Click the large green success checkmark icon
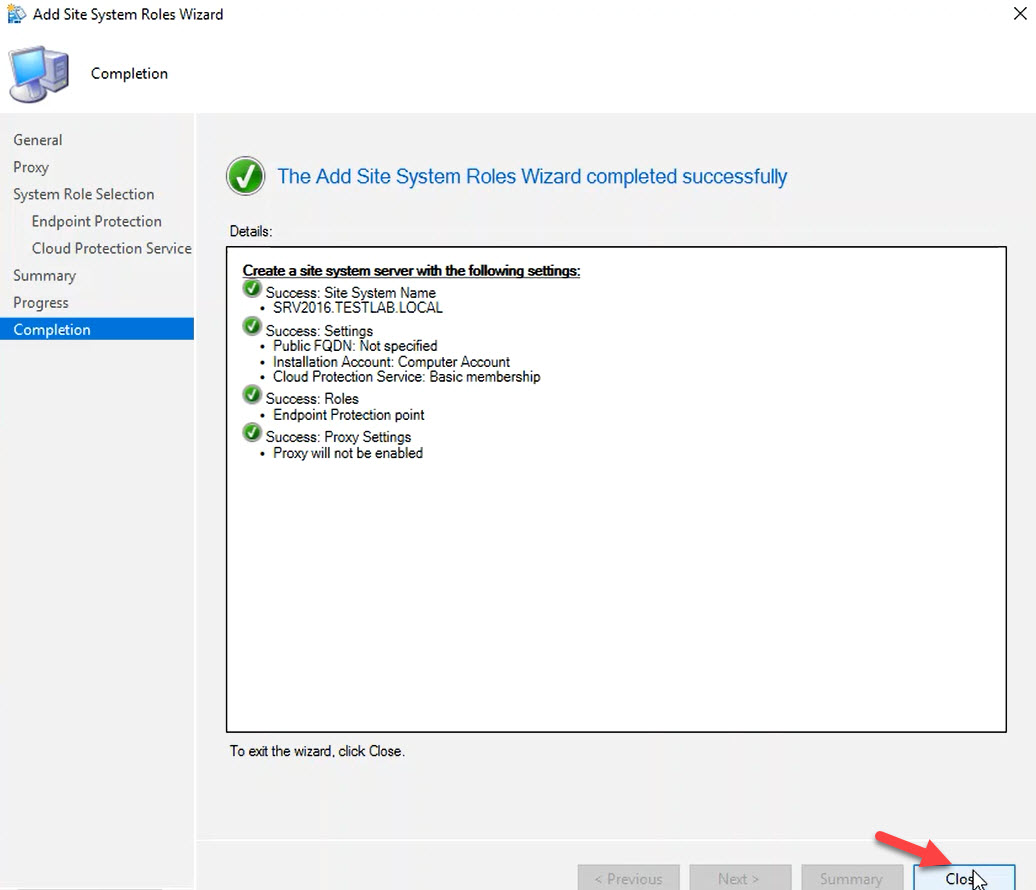 click(x=245, y=176)
